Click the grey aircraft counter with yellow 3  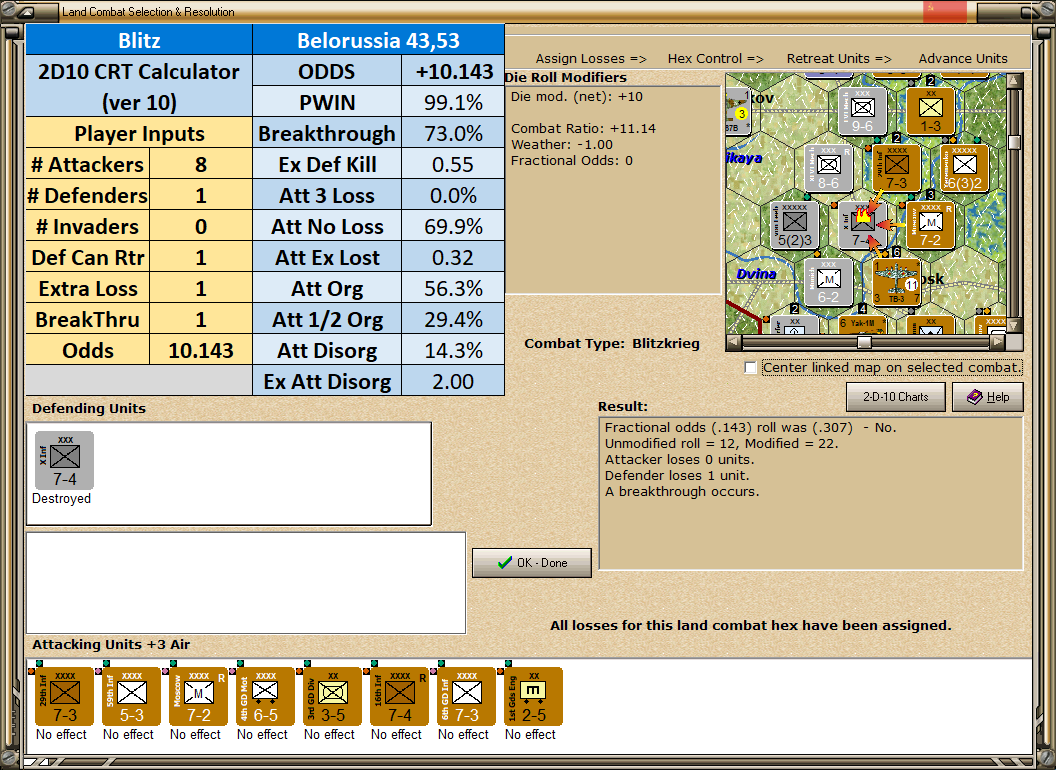[738, 111]
